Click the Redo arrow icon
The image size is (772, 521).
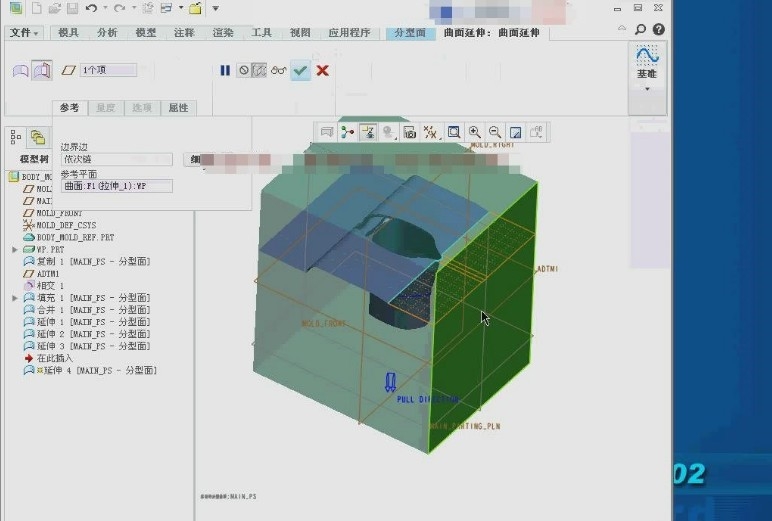(x=119, y=8)
